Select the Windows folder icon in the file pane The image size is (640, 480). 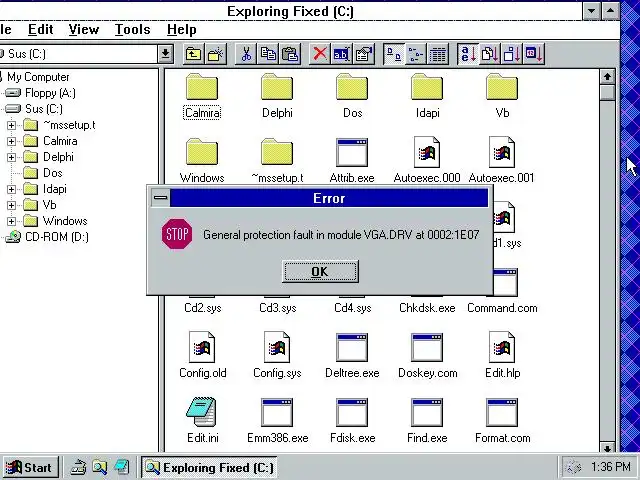coord(202,152)
